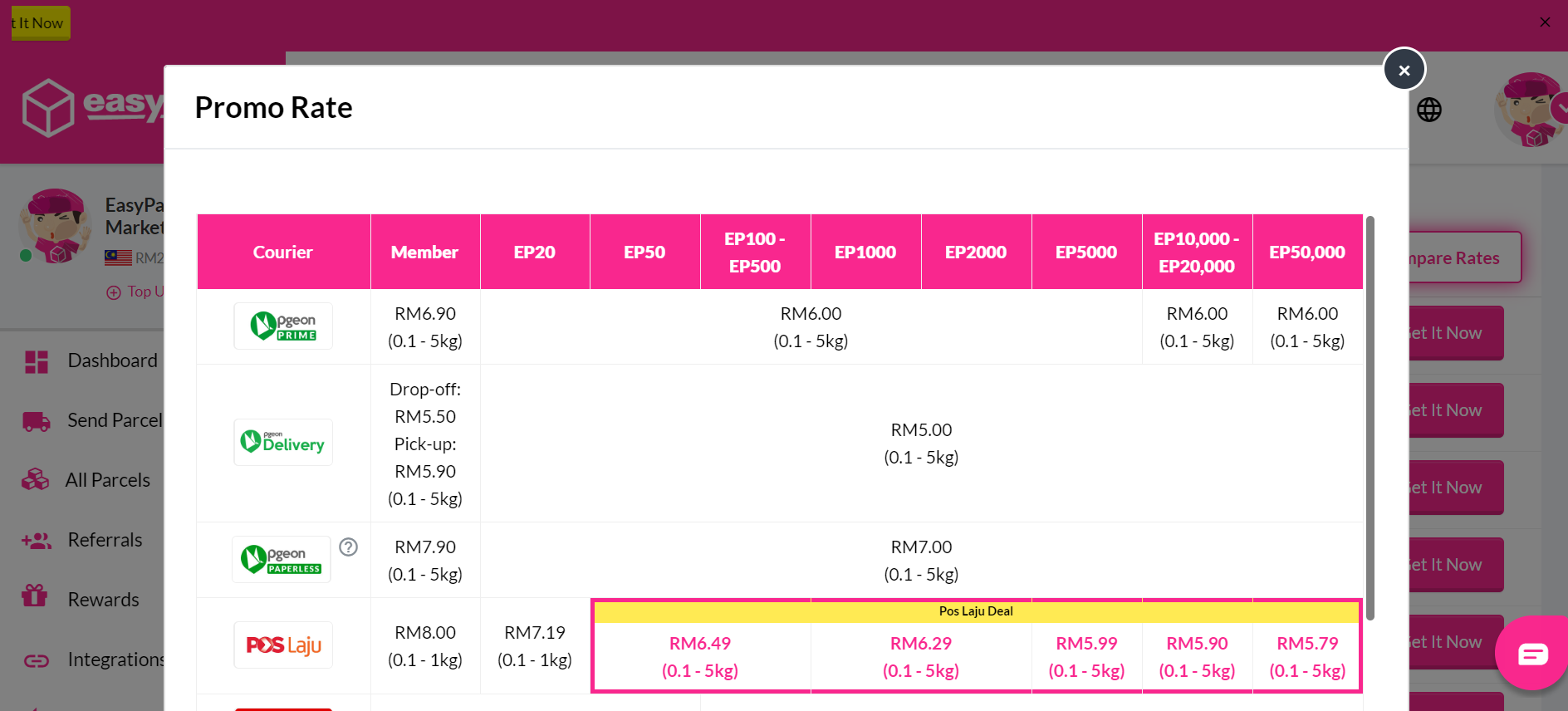Click the Promo Rate popup title

pyautogui.click(x=273, y=107)
